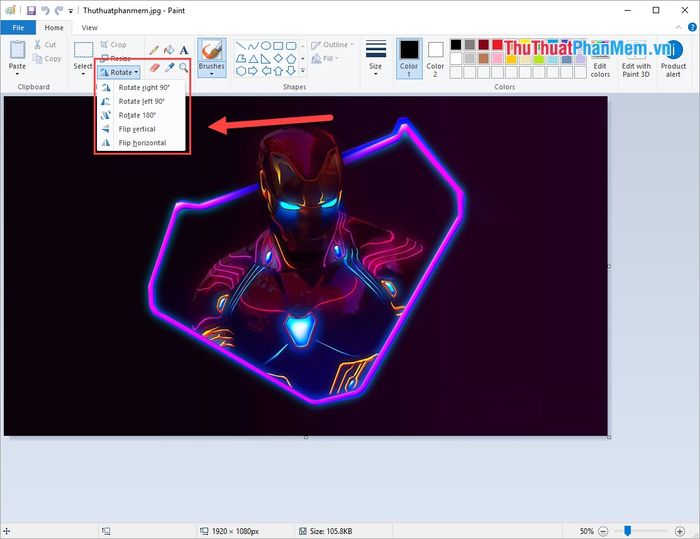Viewport: 700px width, 539px height.
Task: Pick the Fill with color bucket
Action: pyautogui.click(x=169, y=49)
